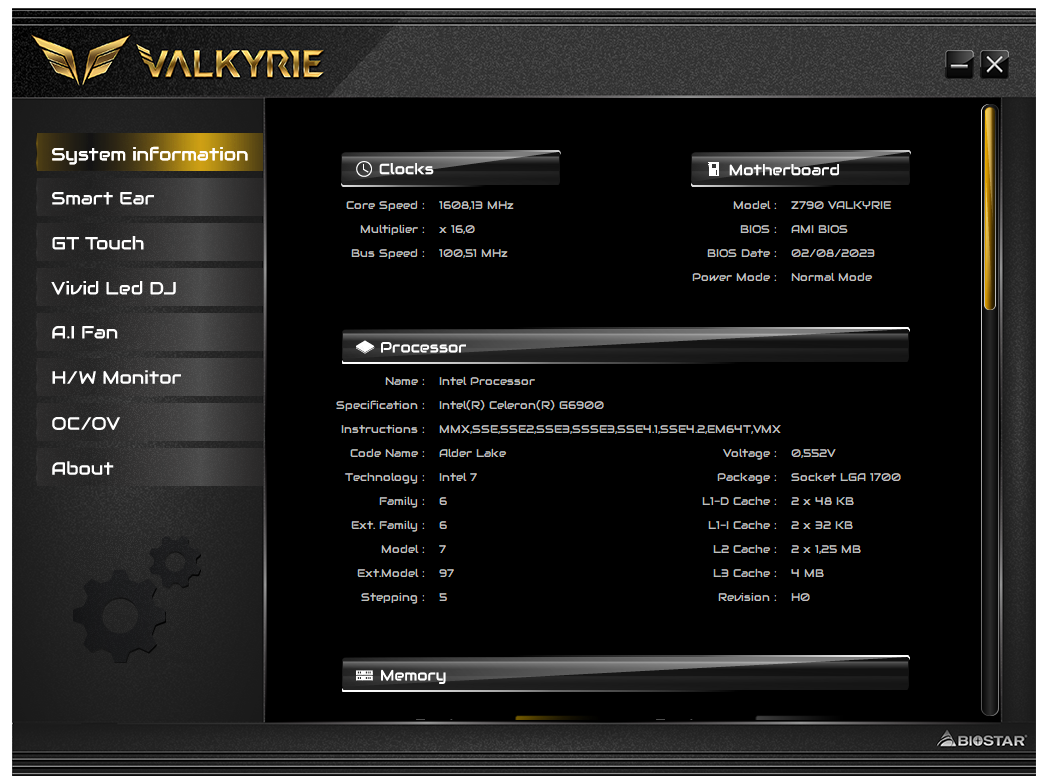This screenshot has height=783, width=1050.
Task: Click the Clocks section header
Action: click(x=451, y=169)
